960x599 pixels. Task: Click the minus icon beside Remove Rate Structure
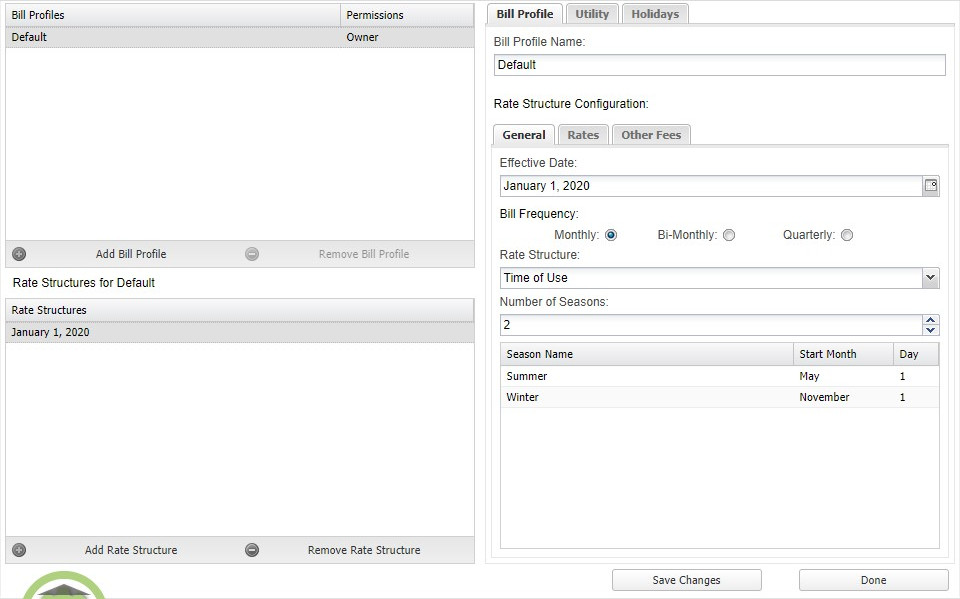252,550
